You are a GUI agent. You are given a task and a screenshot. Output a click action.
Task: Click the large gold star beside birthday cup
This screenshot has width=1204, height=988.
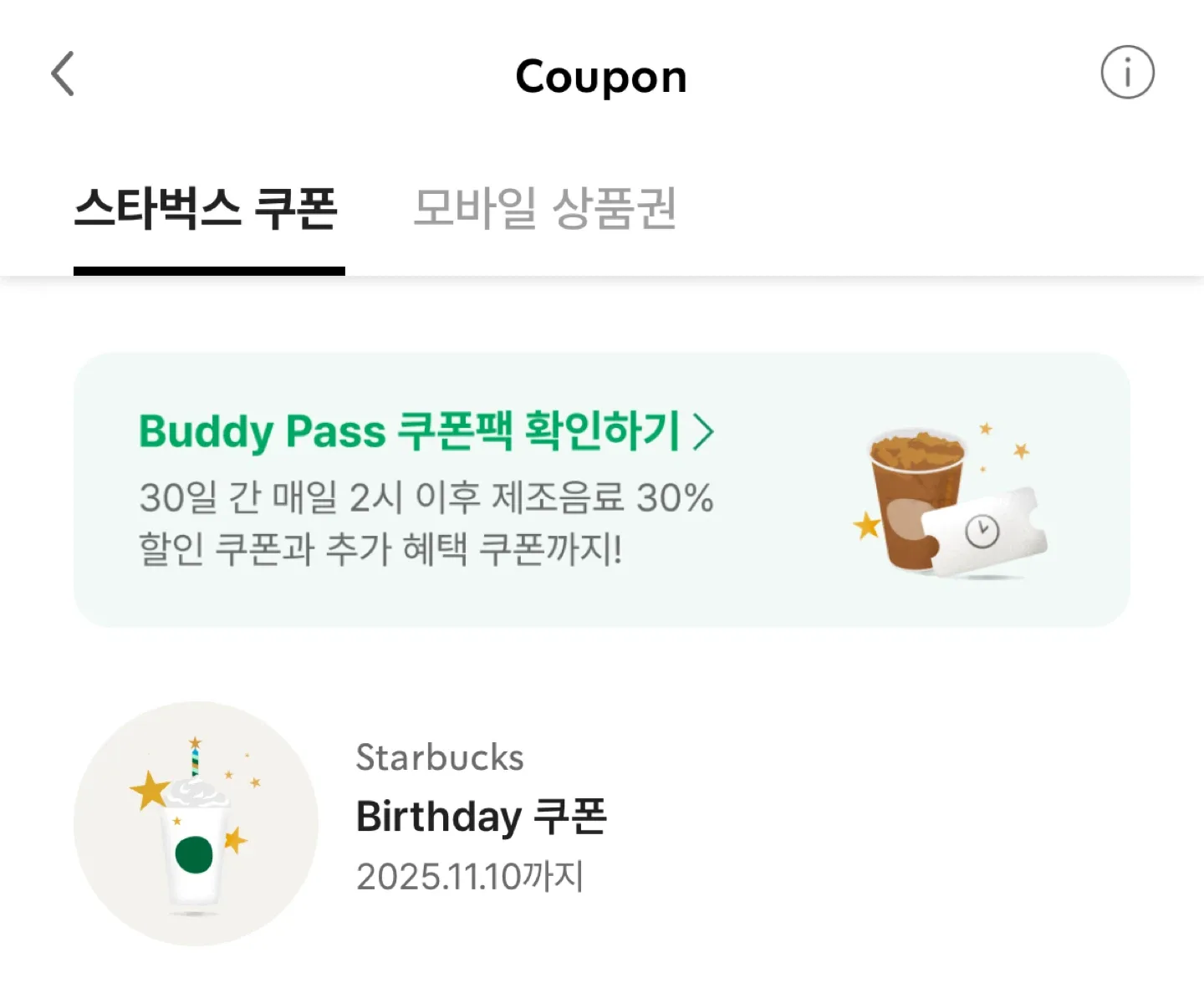pos(150,790)
